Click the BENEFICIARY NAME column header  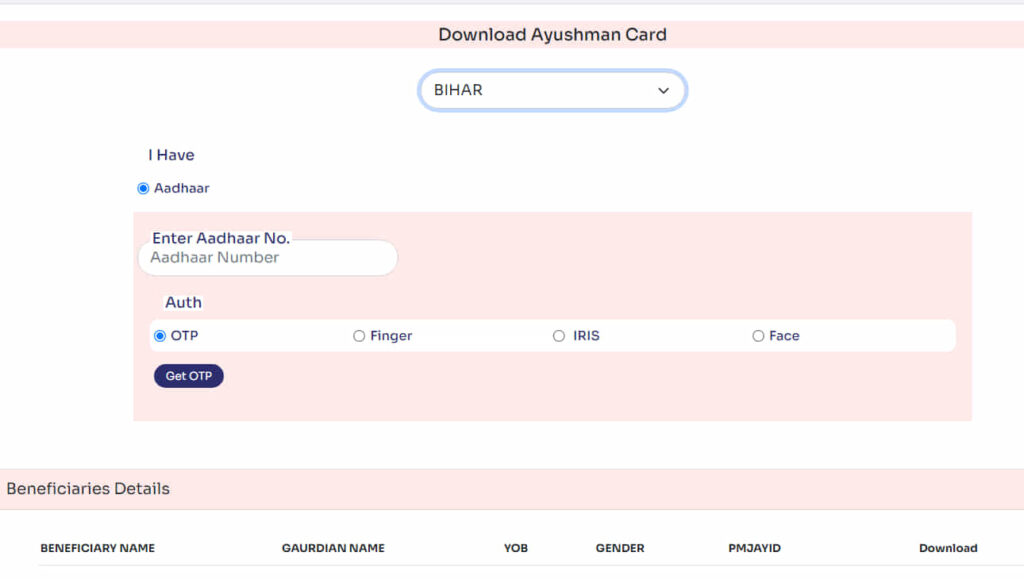click(97, 548)
